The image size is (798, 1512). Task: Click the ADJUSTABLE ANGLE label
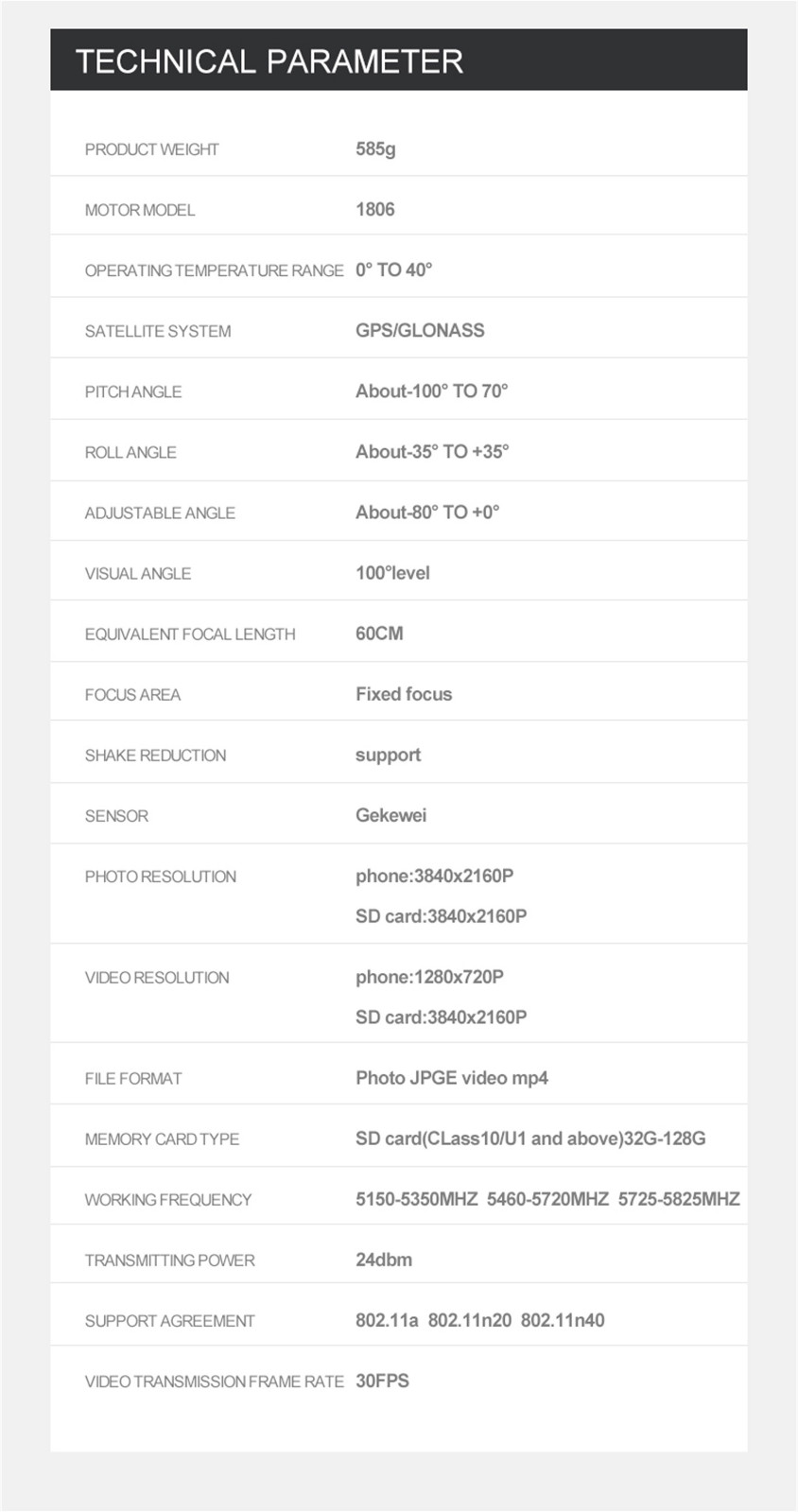[160, 513]
